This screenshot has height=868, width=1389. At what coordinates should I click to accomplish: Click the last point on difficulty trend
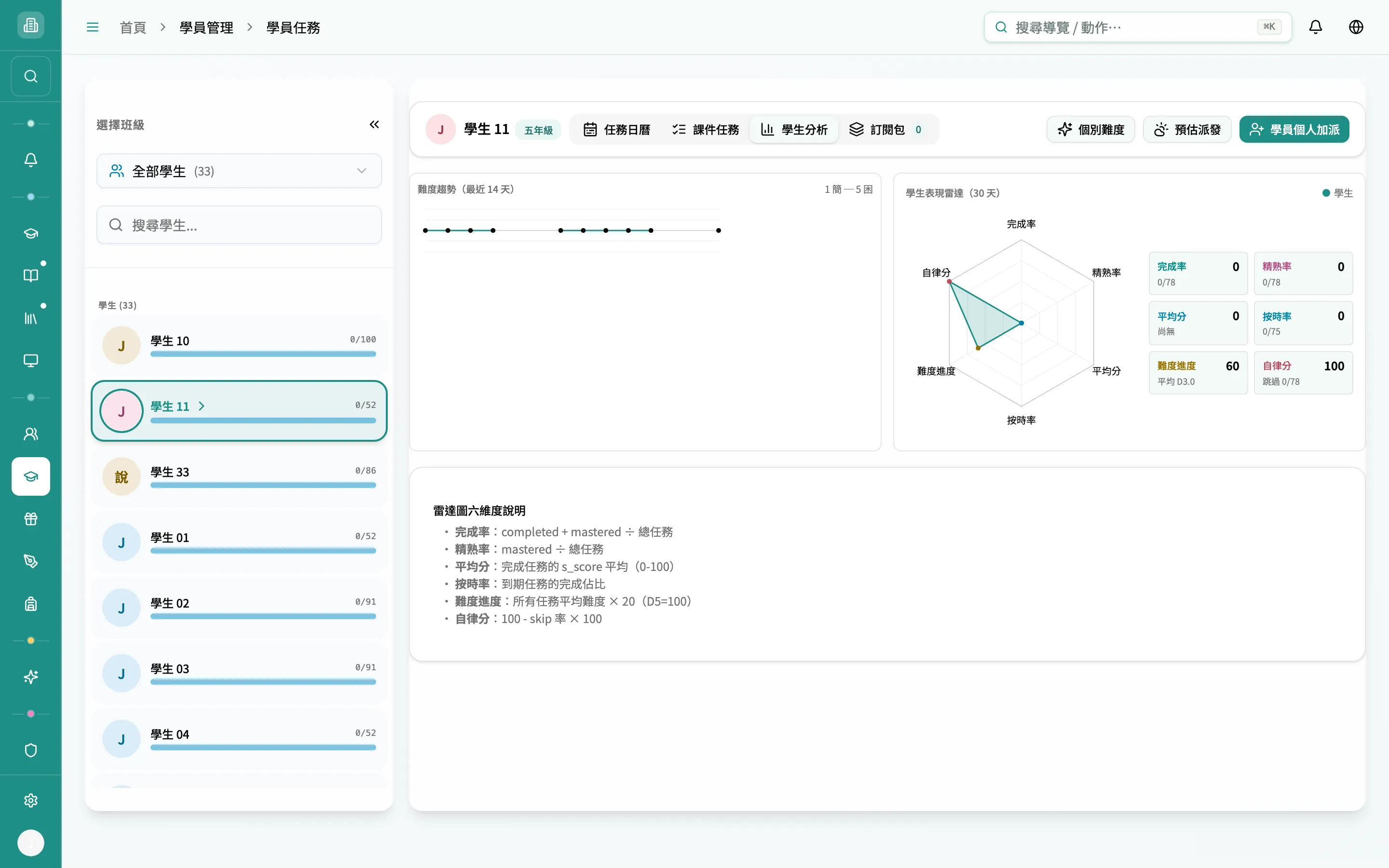pos(718,231)
